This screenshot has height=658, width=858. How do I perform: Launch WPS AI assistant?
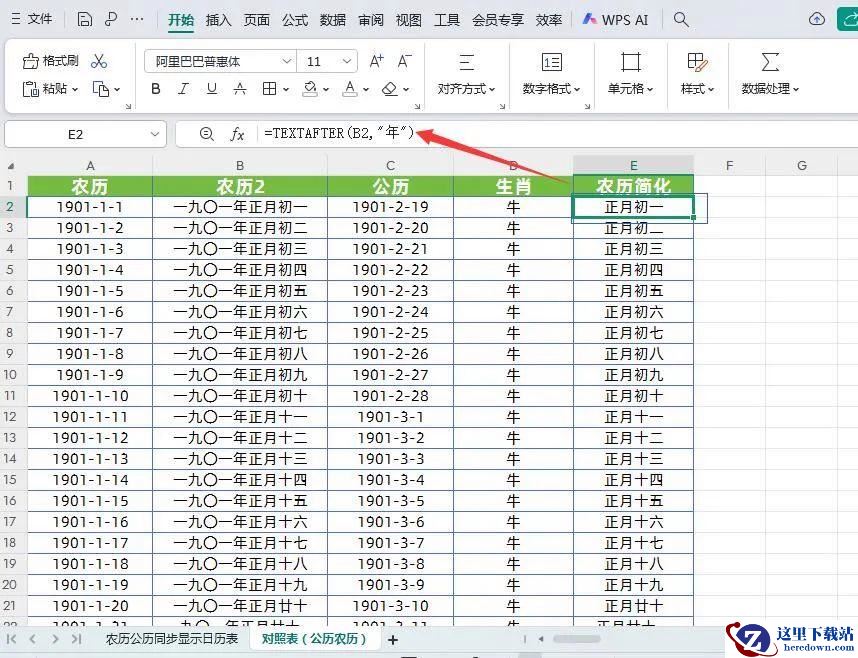click(x=615, y=20)
